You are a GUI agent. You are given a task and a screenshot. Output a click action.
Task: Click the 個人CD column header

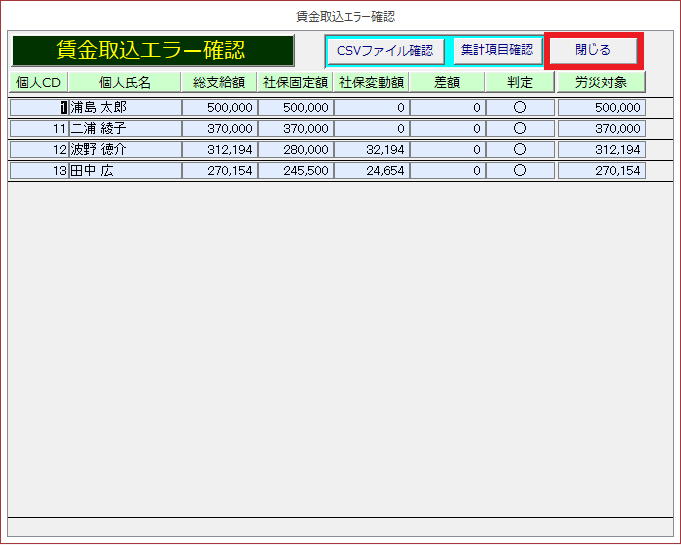[x=38, y=82]
